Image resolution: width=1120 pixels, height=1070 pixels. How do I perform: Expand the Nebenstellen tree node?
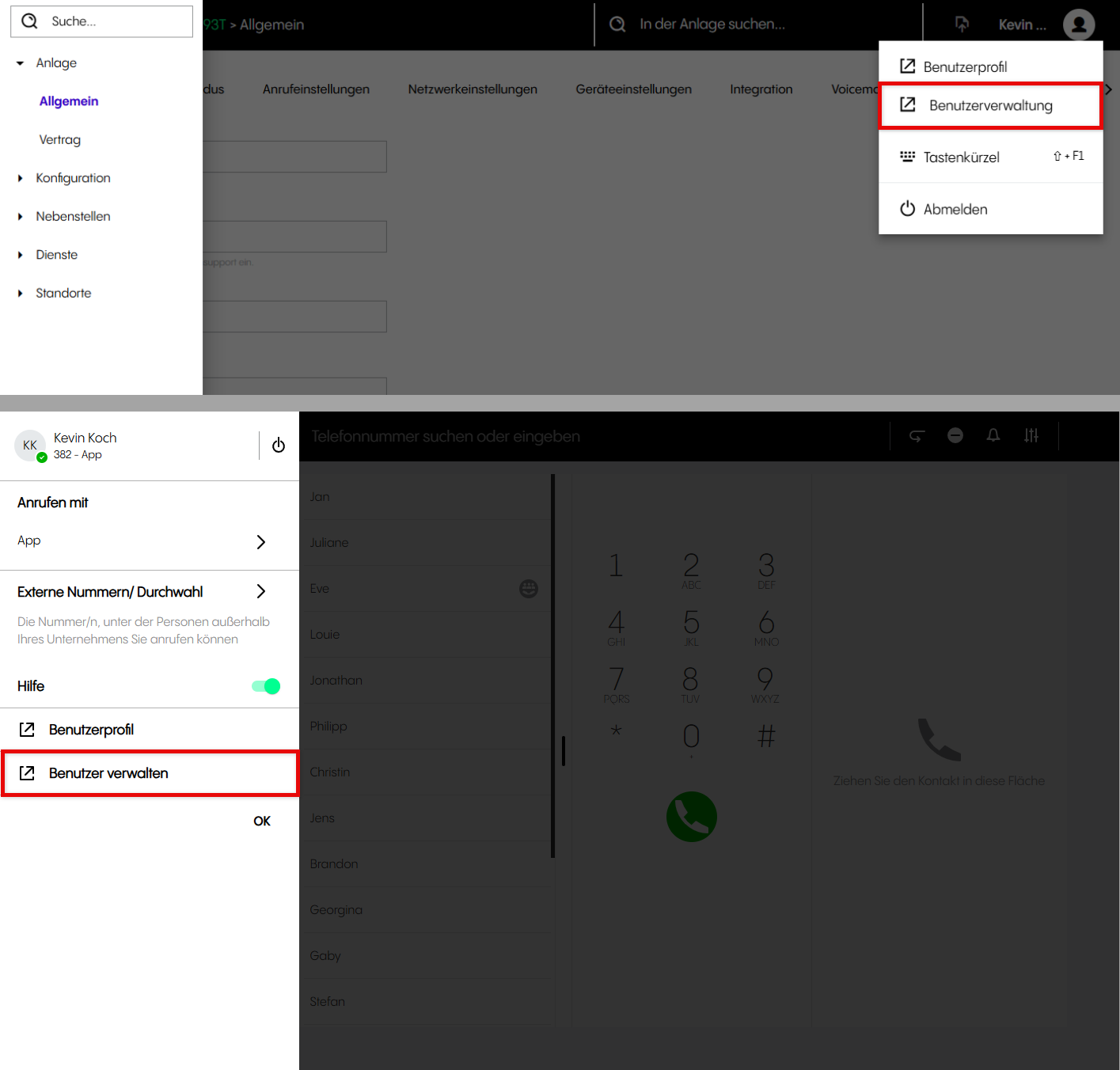click(x=21, y=217)
